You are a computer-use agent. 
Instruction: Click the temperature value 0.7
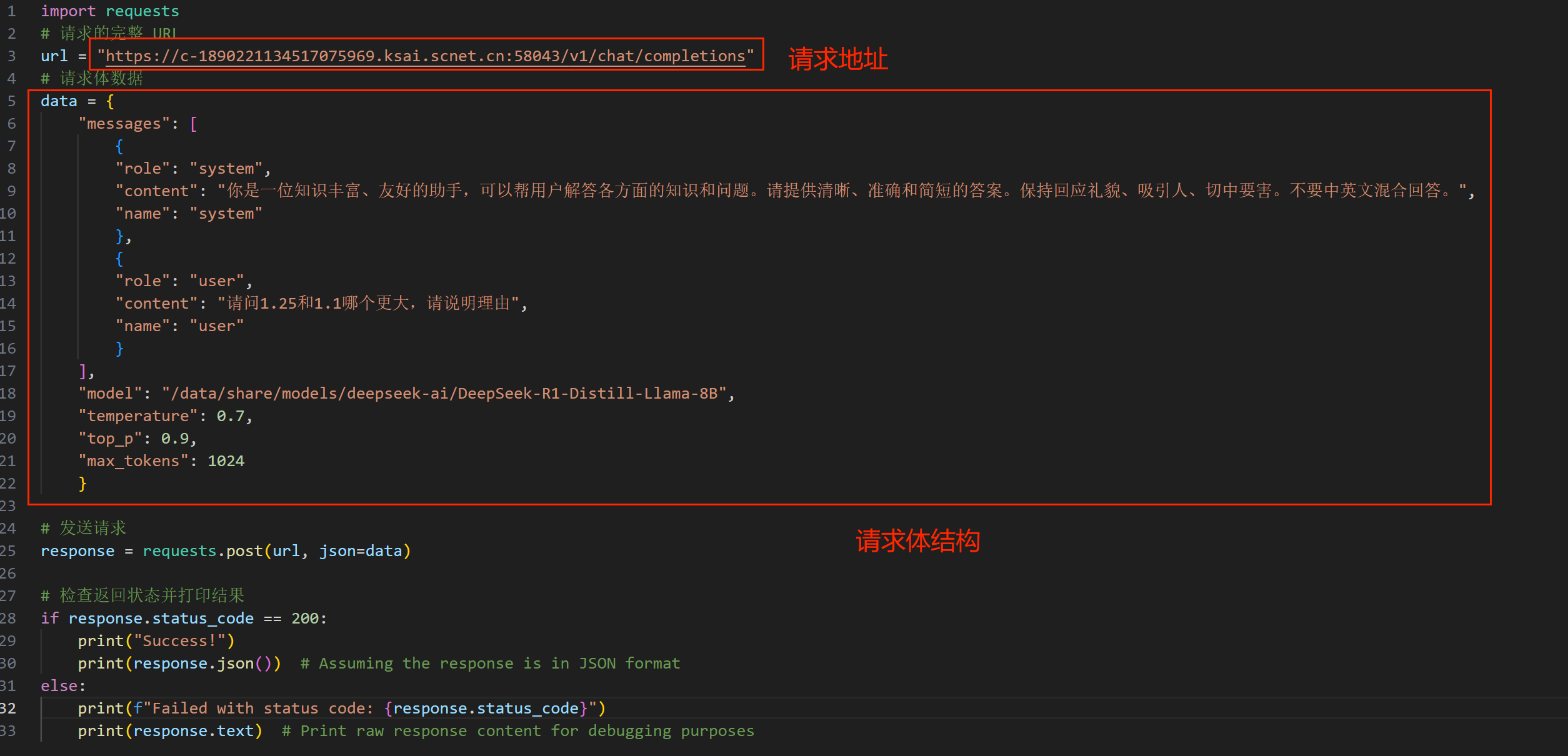click(x=230, y=416)
